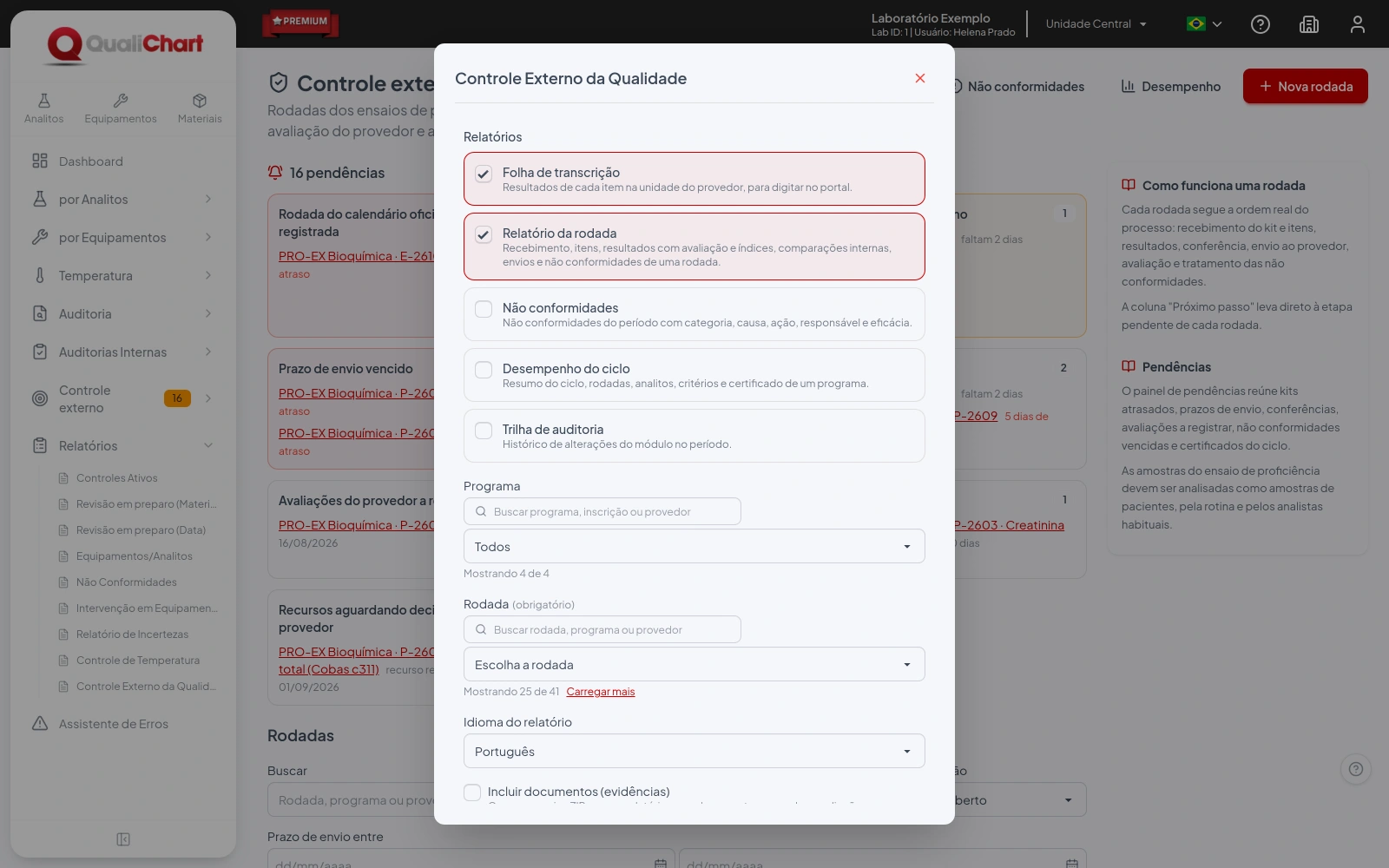The height and width of the screenshot is (868, 1389).
Task: Collapse sidebar using bottom panel icon
Action: click(x=123, y=839)
